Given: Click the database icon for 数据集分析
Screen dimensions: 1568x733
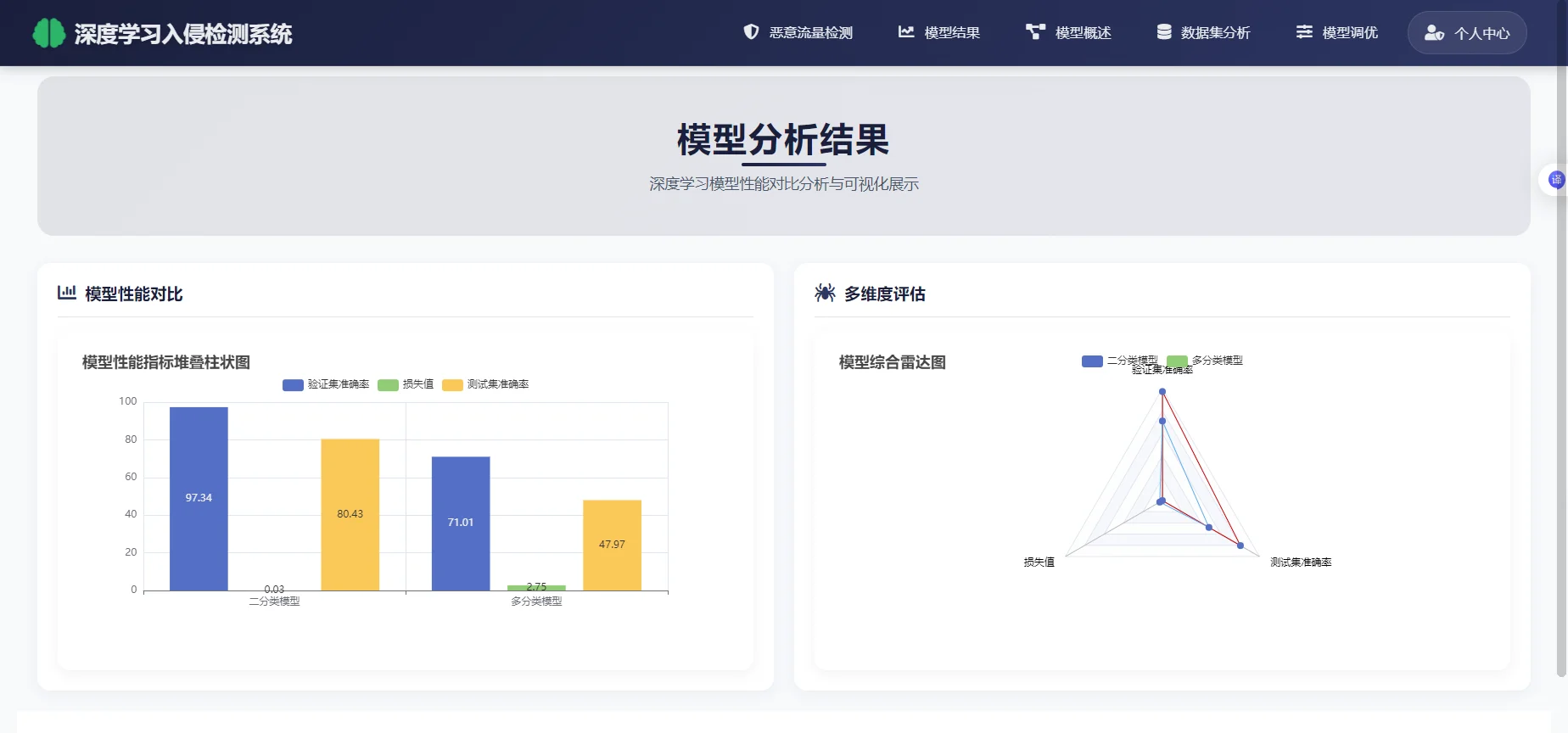Looking at the screenshot, I should tap(1164, 31).
